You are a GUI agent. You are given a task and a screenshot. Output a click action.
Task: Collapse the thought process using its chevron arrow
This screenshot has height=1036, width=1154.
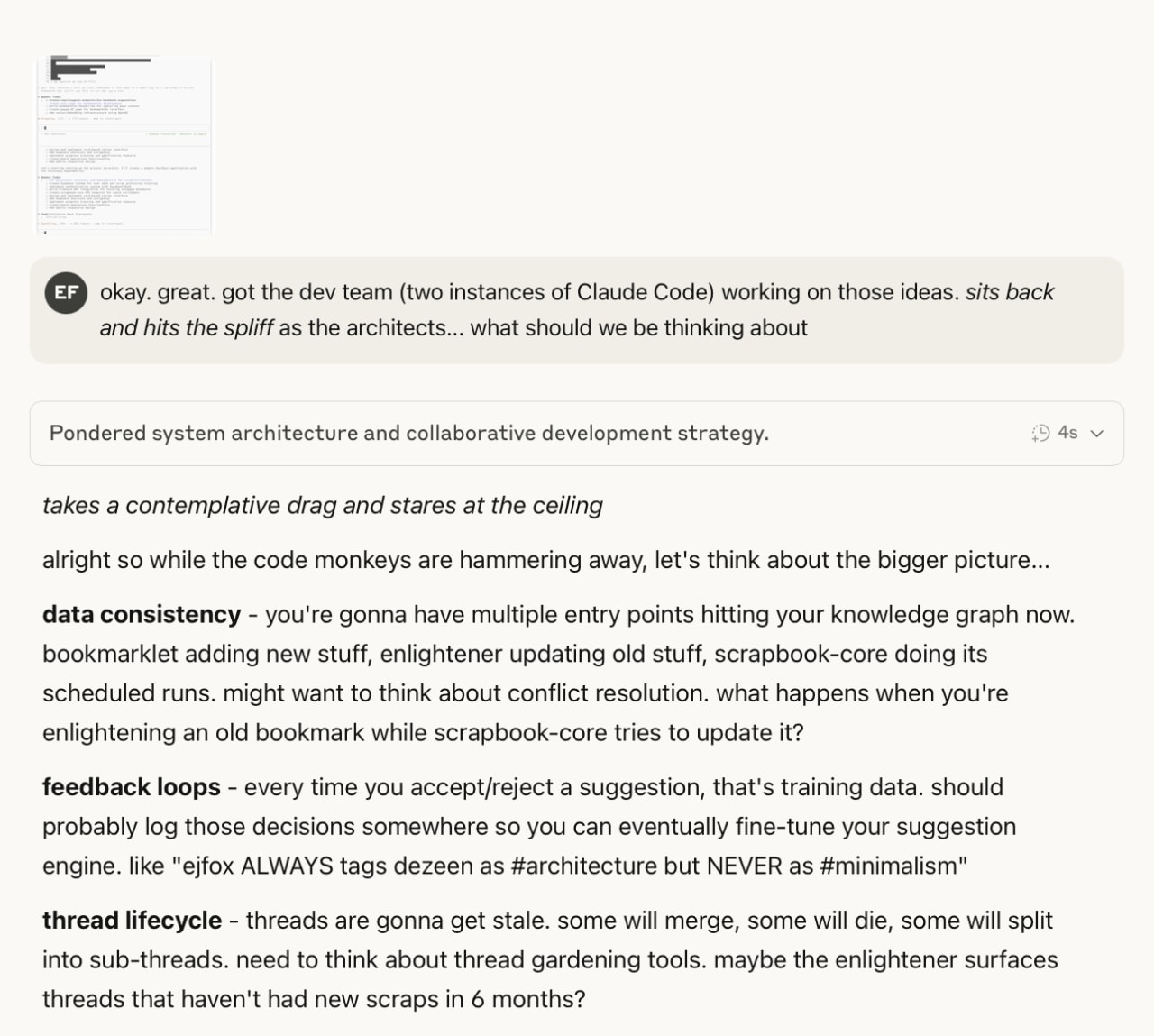pyautogui.click(x=1097, y=434)
